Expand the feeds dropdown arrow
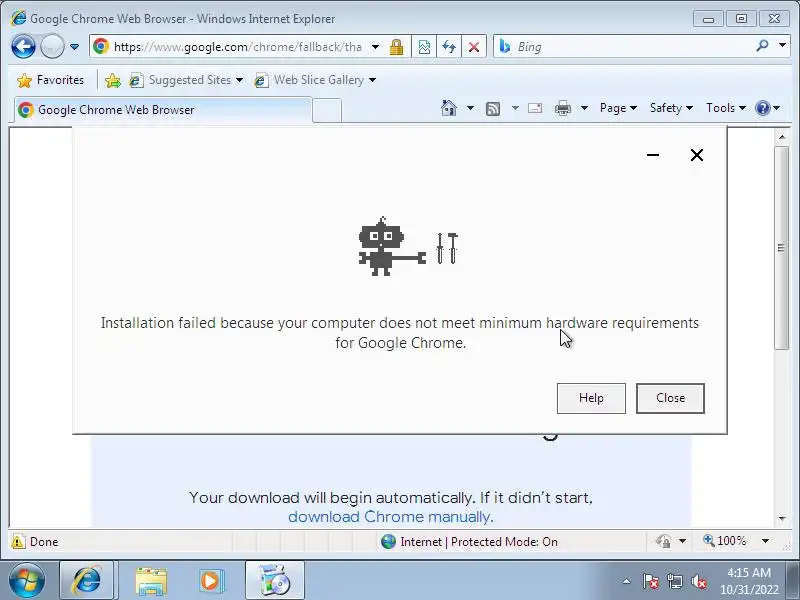 click(515, 108)
